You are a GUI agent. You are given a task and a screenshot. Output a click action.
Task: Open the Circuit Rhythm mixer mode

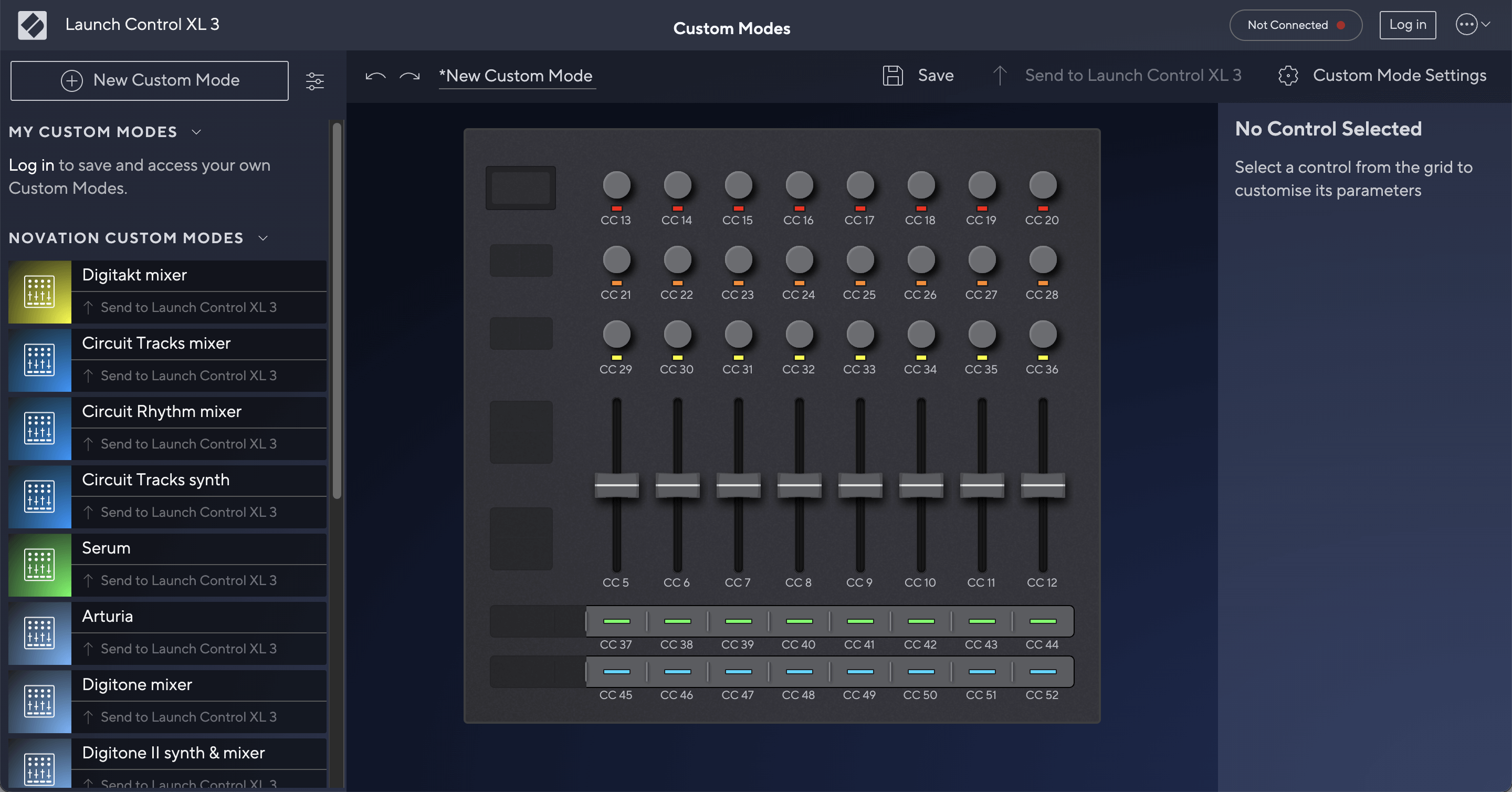point(198,412)
